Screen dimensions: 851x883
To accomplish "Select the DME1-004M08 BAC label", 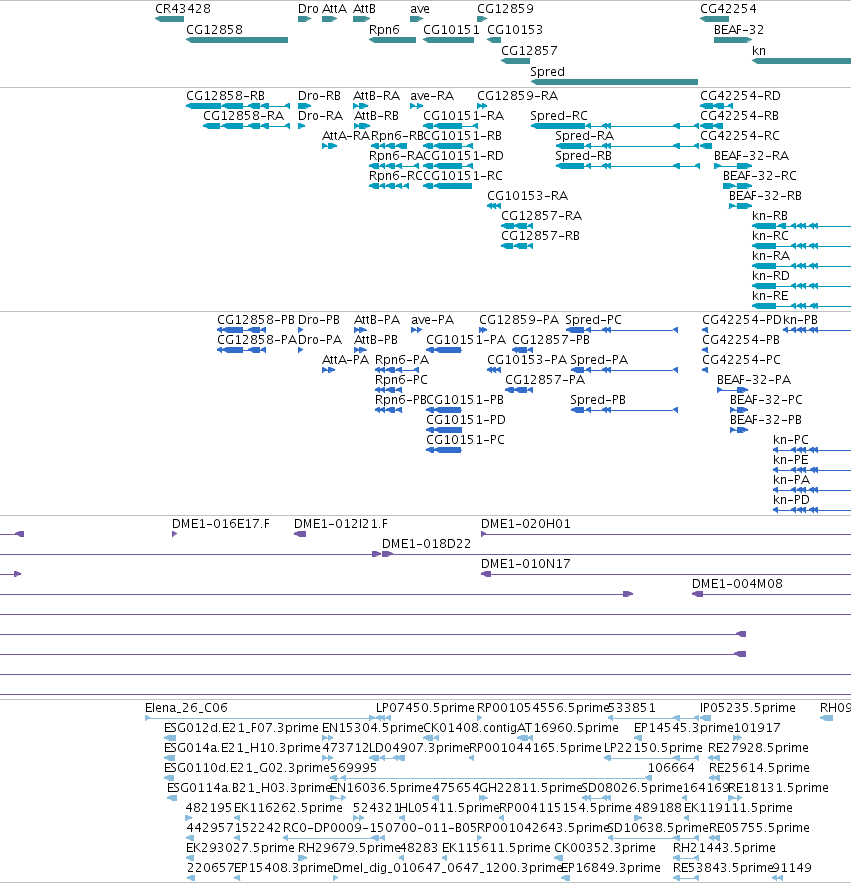I will (737, 584).
